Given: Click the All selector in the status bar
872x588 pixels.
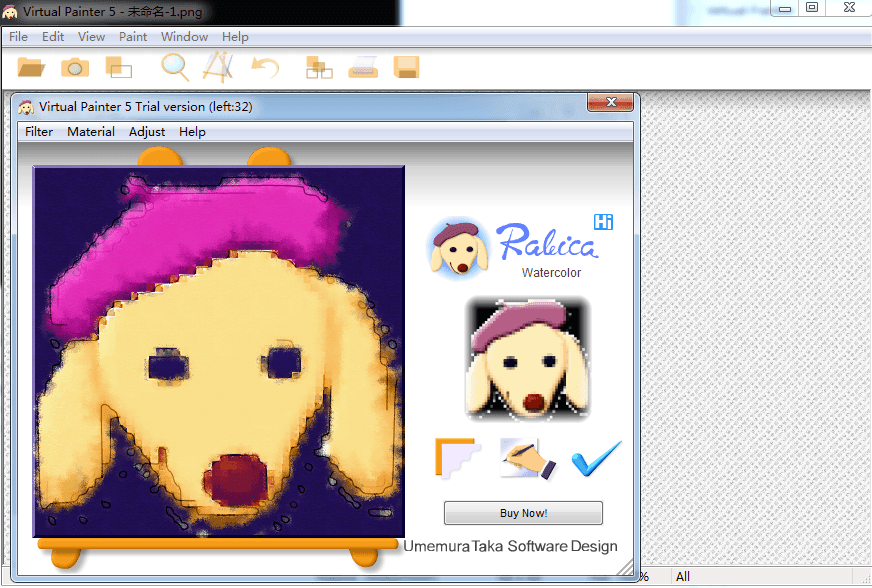Looking at the screenshot, I should pyautogui.click(x=683, y=576).
